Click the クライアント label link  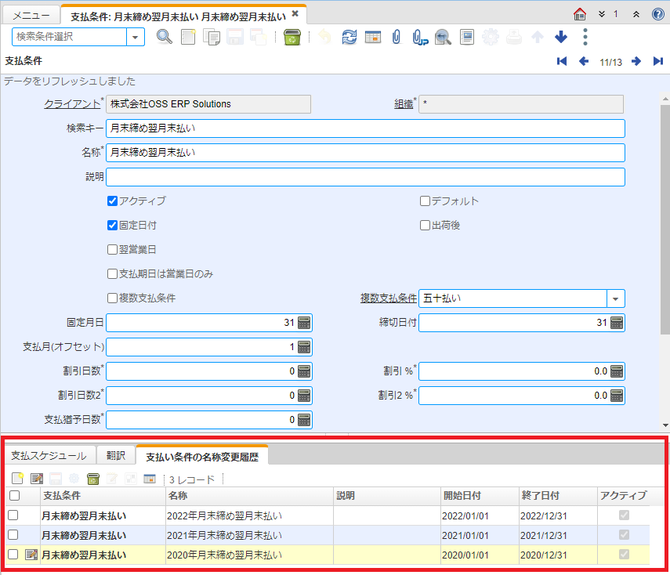(72, 104)
